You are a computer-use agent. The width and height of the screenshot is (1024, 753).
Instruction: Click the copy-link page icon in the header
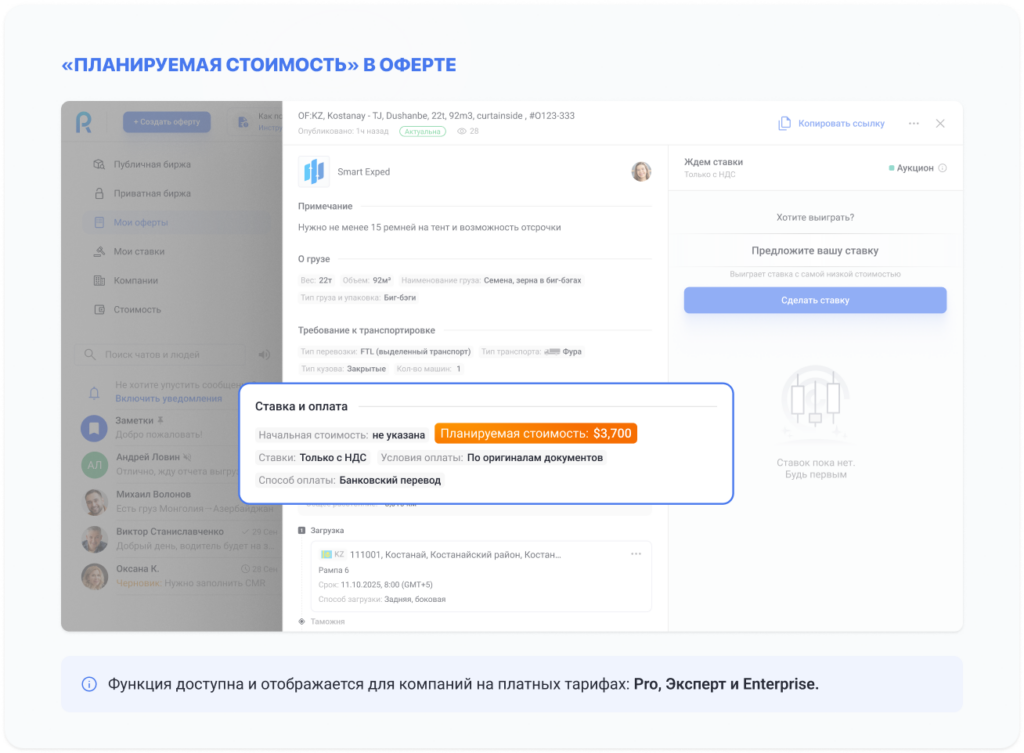tap(783, 122)
